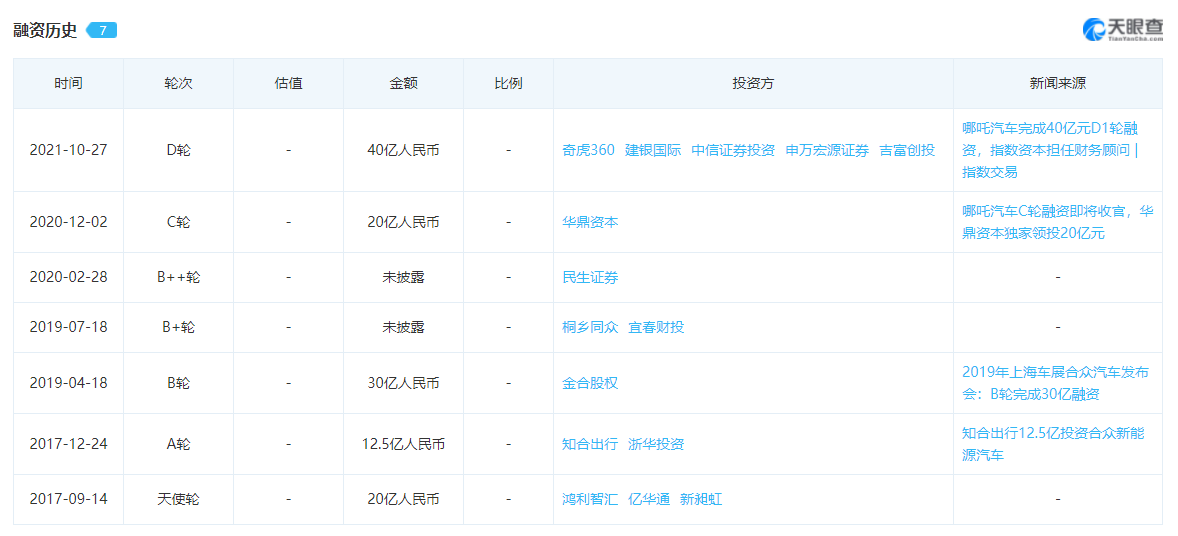Click the A轮 round cell

178,444
